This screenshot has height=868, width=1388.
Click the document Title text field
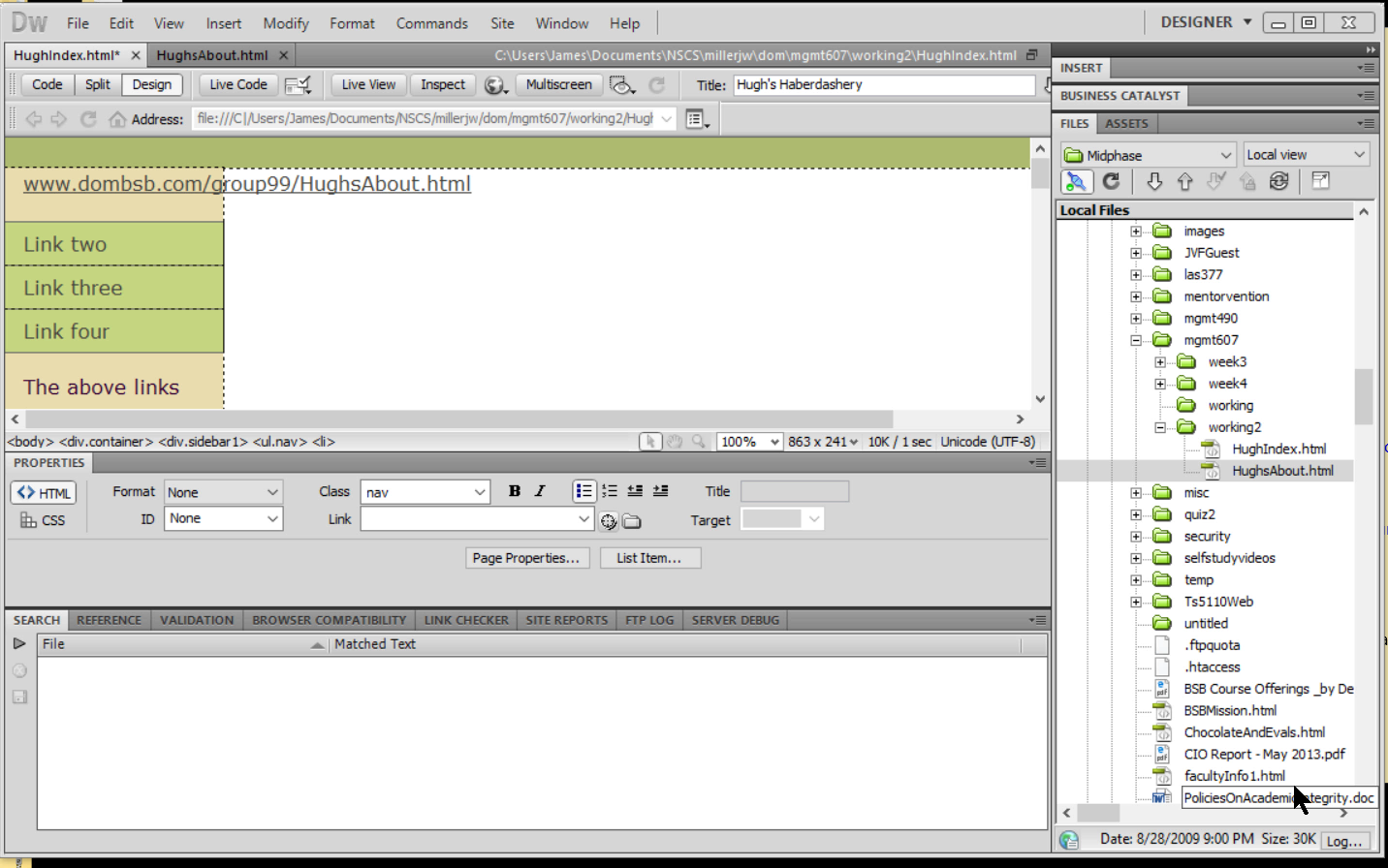(883, 85)
